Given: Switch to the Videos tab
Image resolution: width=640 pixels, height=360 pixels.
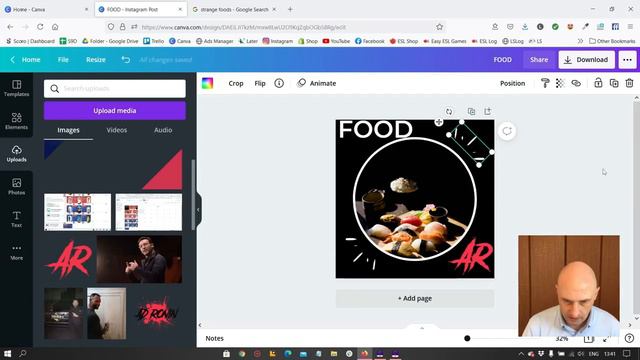Looking at the screenshot, I should (117, 130).
